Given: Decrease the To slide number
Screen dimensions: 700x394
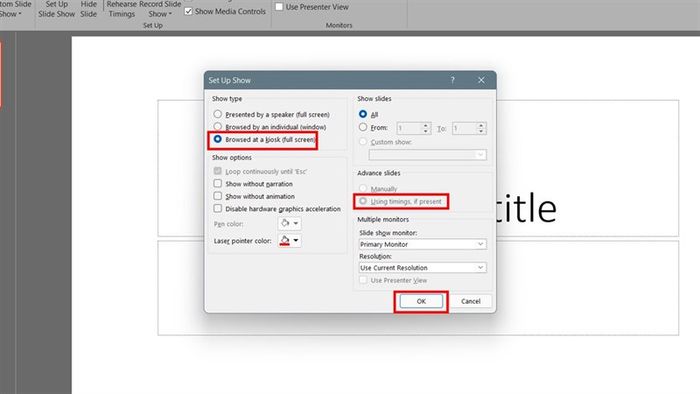Looking at the screenshot, I should pyautogui.click(x=481, y=131).
